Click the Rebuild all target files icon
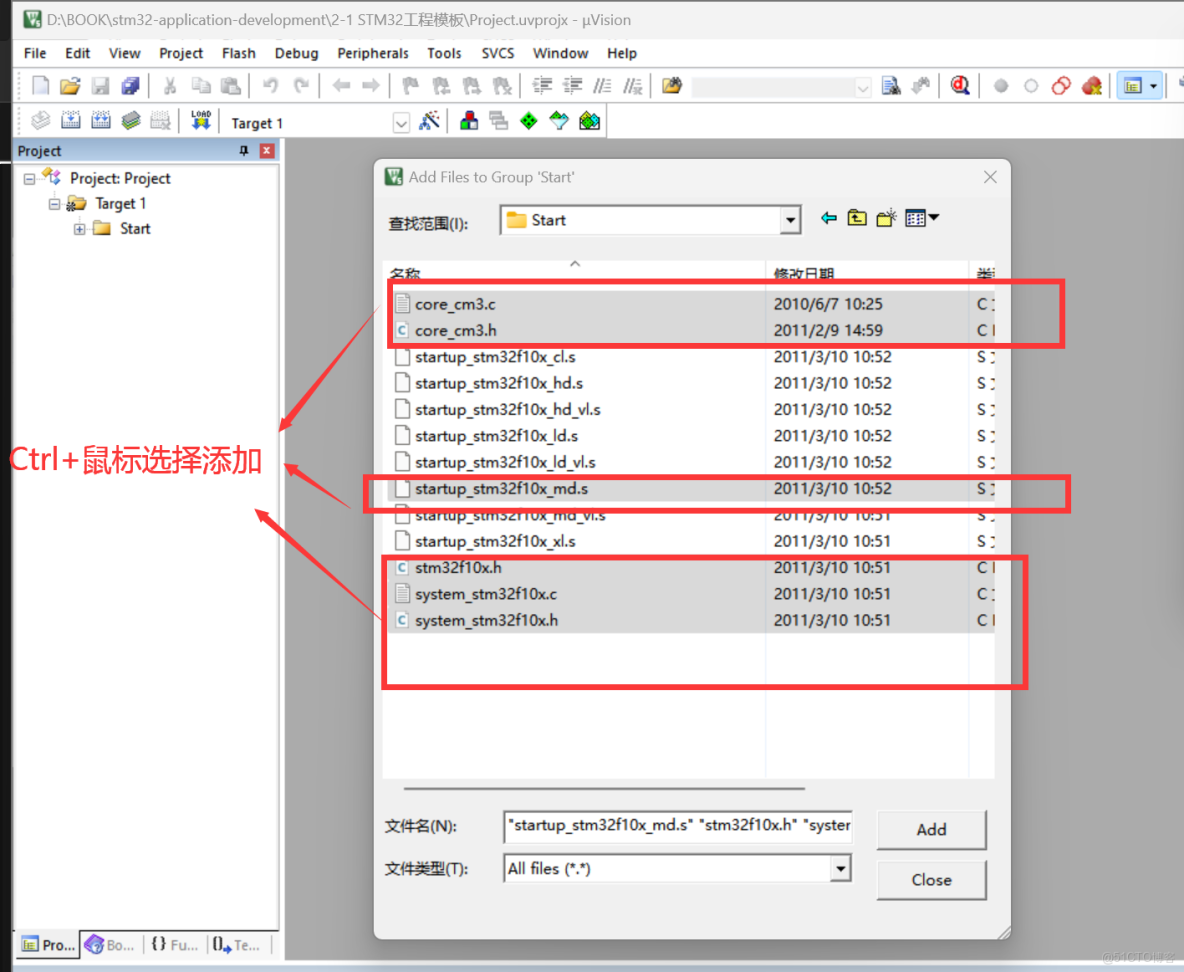This screenshot has width=1184, height=972. [100, 119]
